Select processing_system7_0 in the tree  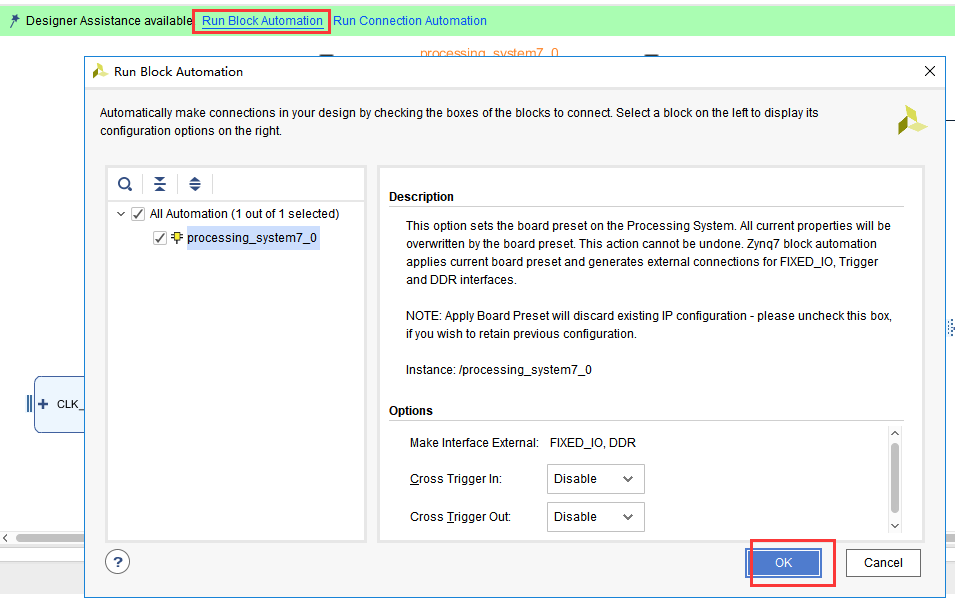(252, 237)
